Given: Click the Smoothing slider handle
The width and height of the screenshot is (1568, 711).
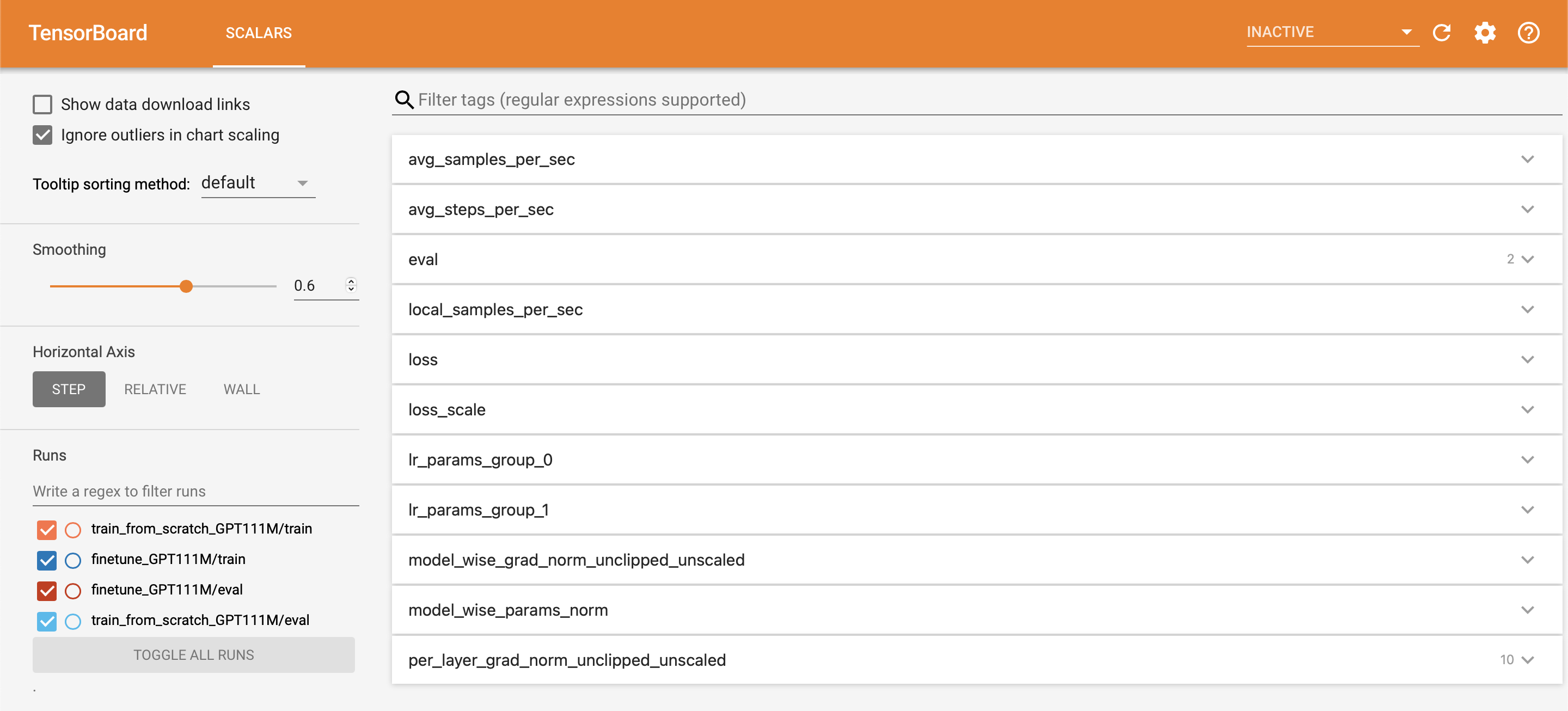Looking at the screenshot, I should point(186,286).
